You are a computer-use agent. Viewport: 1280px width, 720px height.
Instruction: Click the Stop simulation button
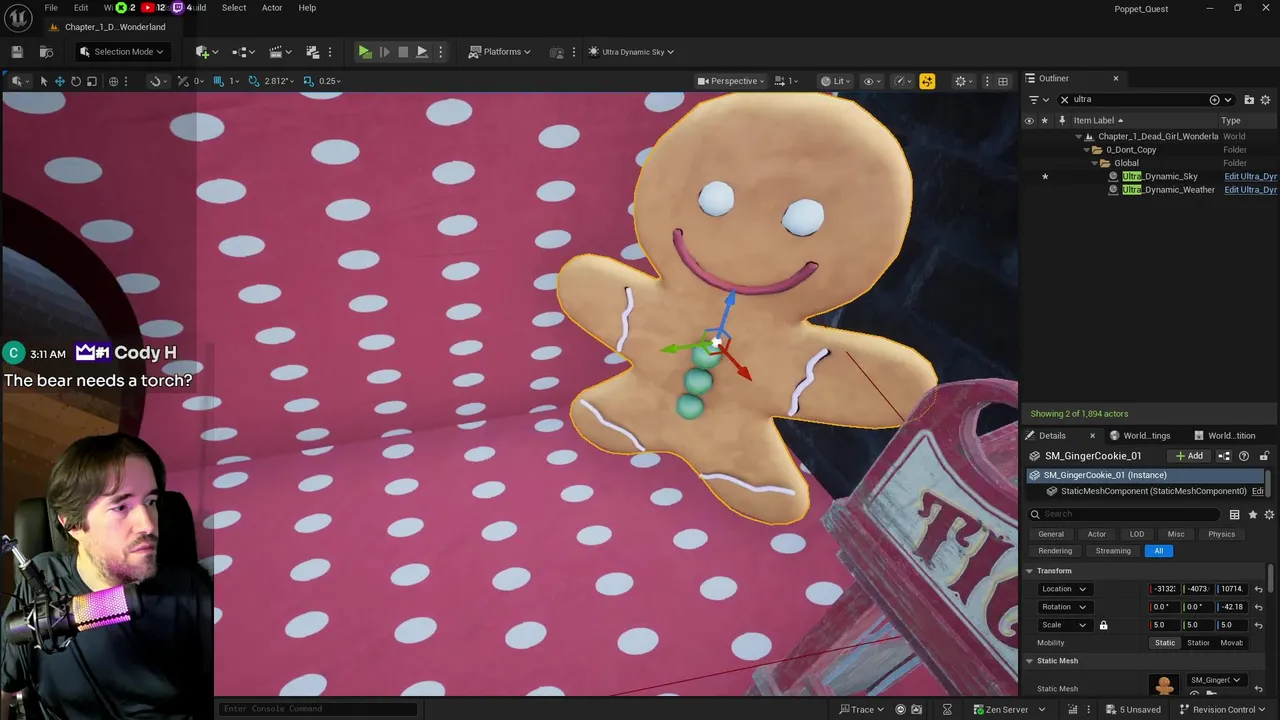tap(403, 52)
